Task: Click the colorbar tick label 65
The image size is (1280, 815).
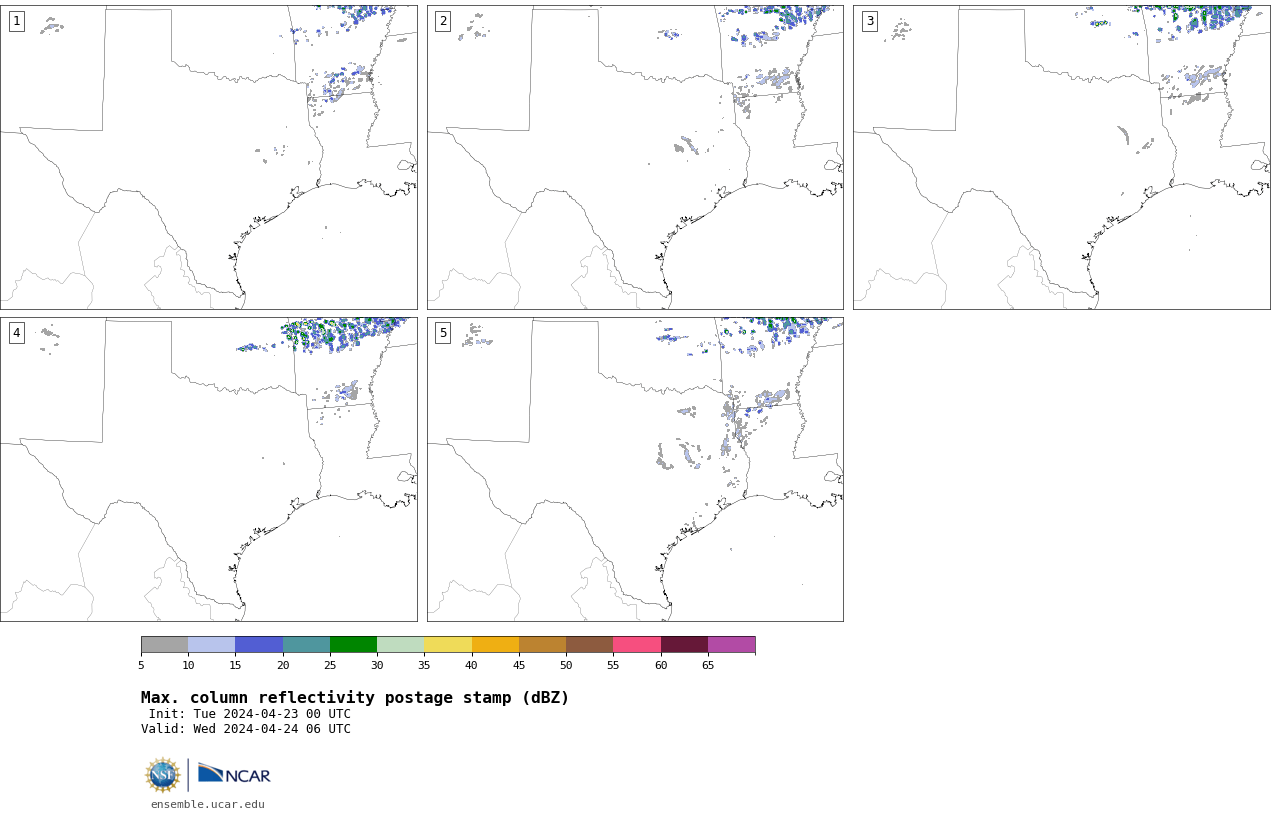Action: pyautogui.click(x=708, y=665)
